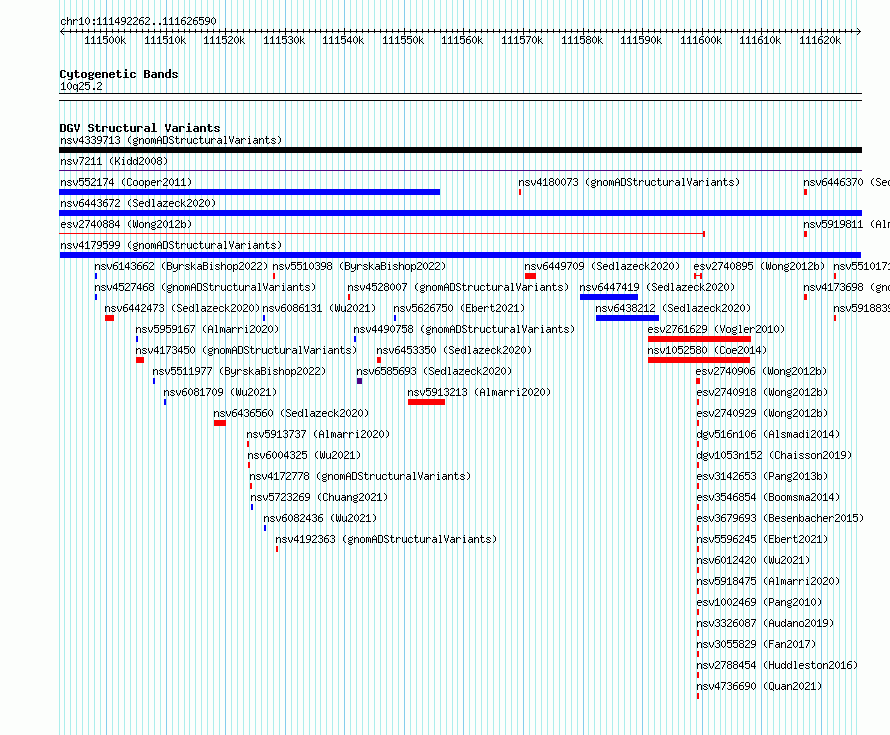
Task: Click esv3679693 (Besenbacher2015) label
Action: (x=780, y=518)
